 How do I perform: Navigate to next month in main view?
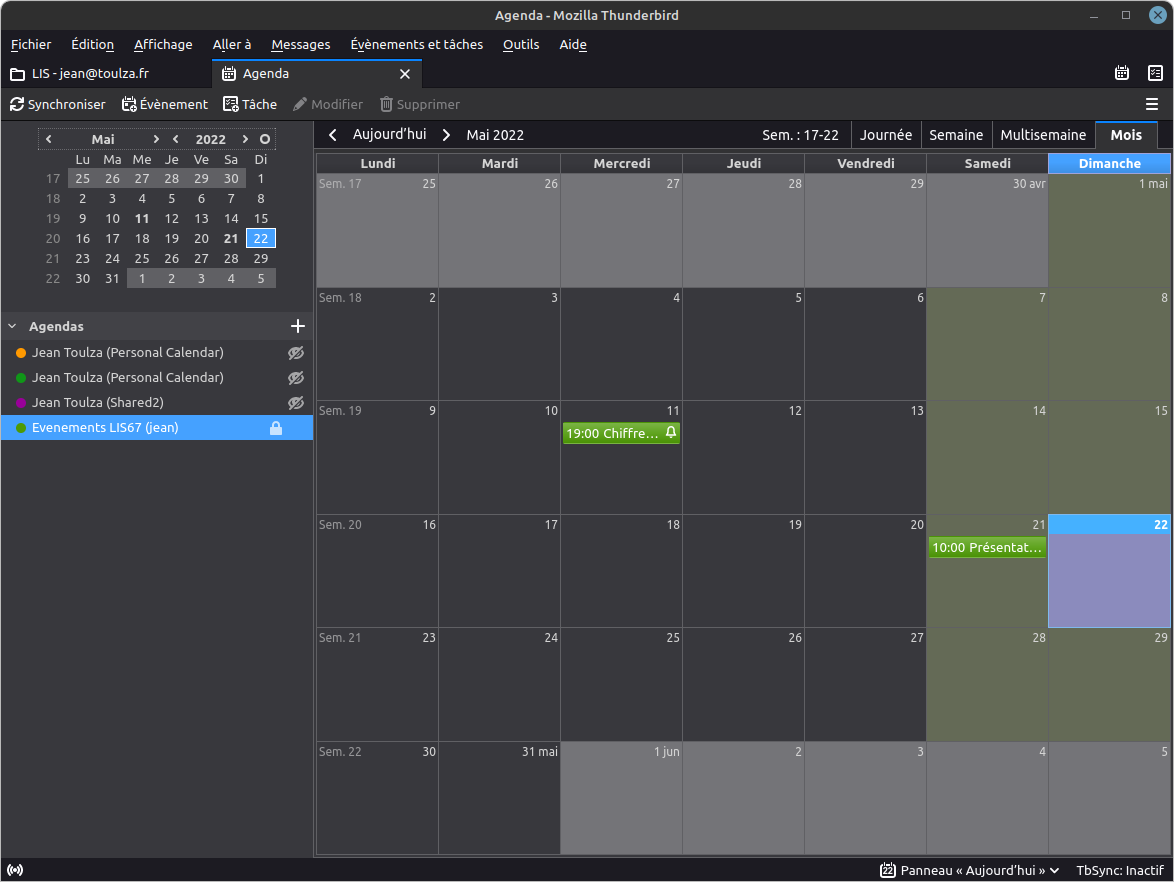[446, 135]
